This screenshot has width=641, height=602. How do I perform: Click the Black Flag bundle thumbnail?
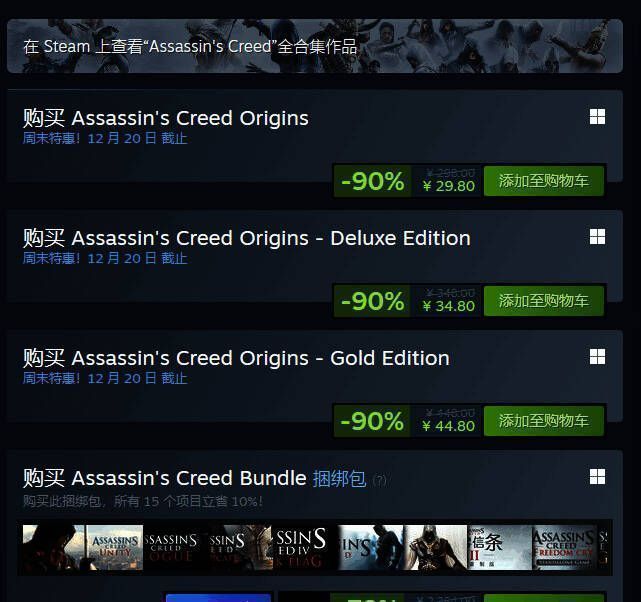304,547
